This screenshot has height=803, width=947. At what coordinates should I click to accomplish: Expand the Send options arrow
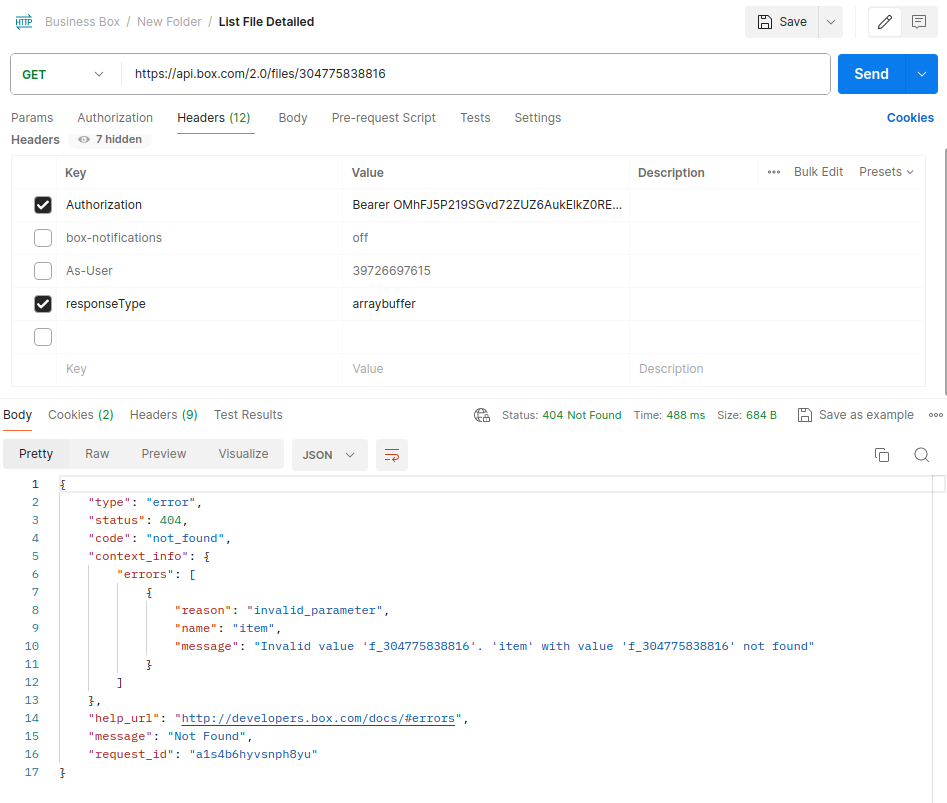(922, 74)
